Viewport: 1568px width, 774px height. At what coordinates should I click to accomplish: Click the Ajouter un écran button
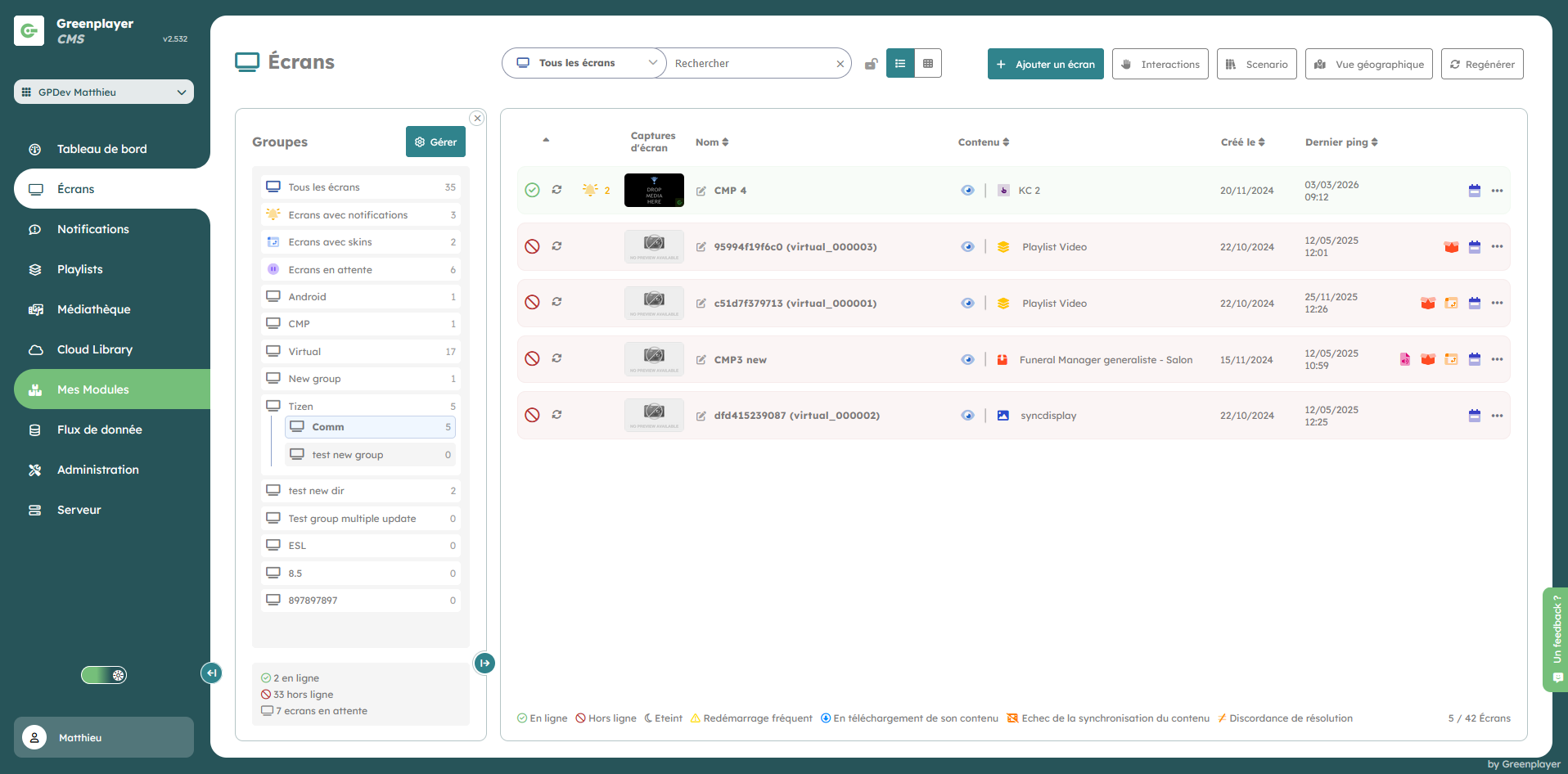click(x=1045, y=64)
